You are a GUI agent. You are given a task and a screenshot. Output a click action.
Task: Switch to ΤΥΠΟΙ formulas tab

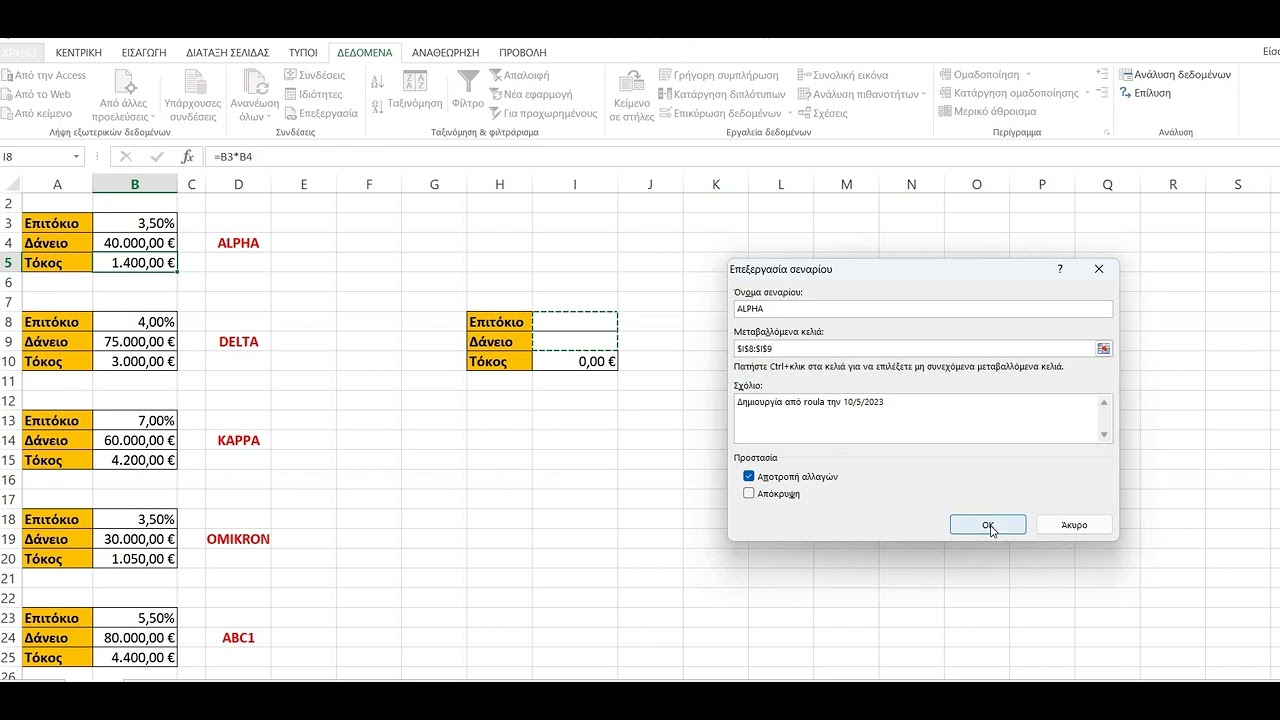click(x=303, y=52)
